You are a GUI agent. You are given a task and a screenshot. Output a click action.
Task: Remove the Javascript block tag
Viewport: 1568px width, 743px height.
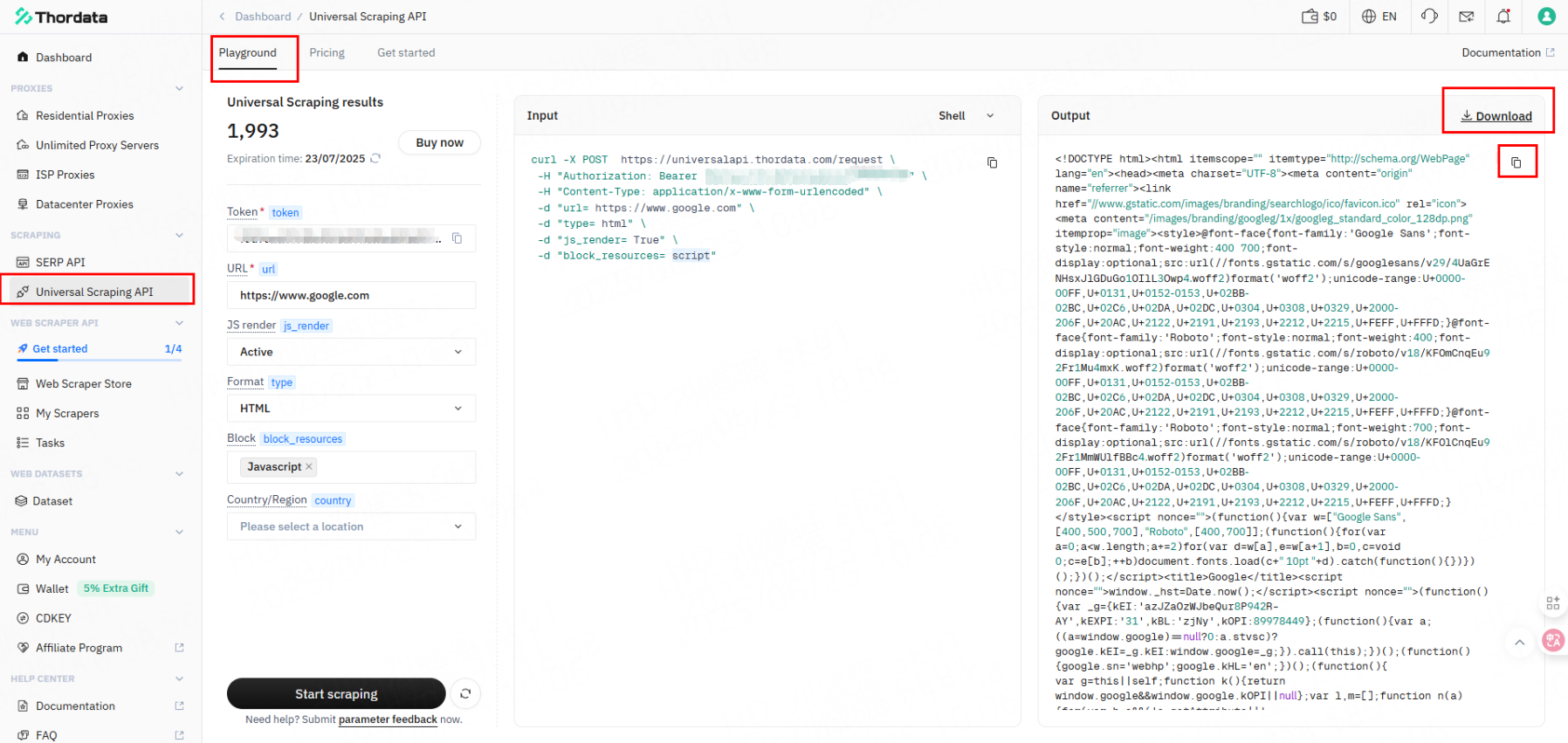[x=309, y=467]
